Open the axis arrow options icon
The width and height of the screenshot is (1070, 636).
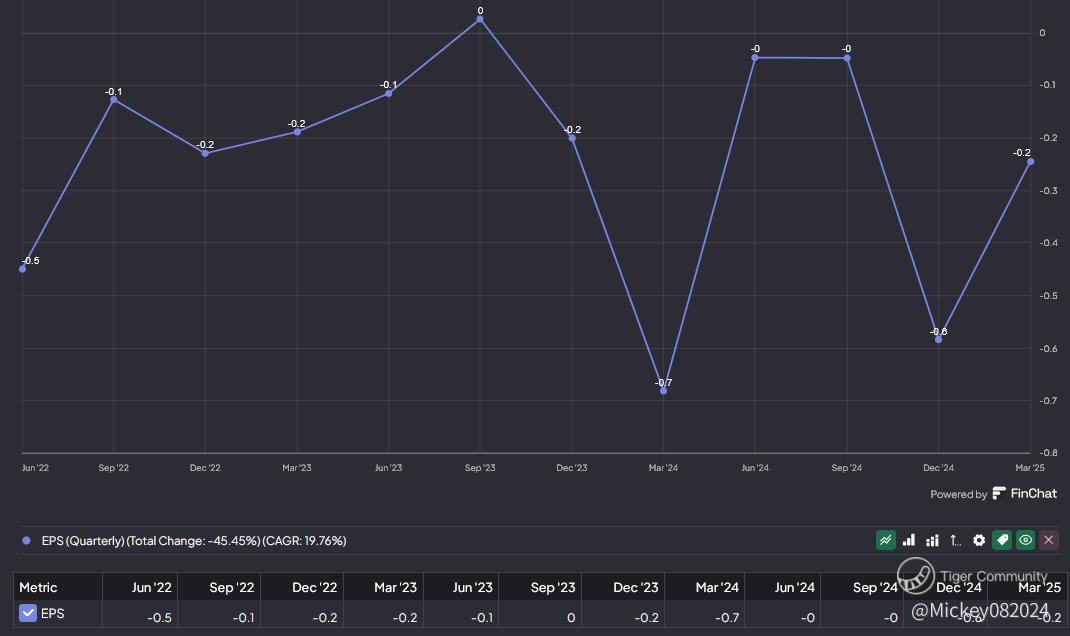[955, 540]
